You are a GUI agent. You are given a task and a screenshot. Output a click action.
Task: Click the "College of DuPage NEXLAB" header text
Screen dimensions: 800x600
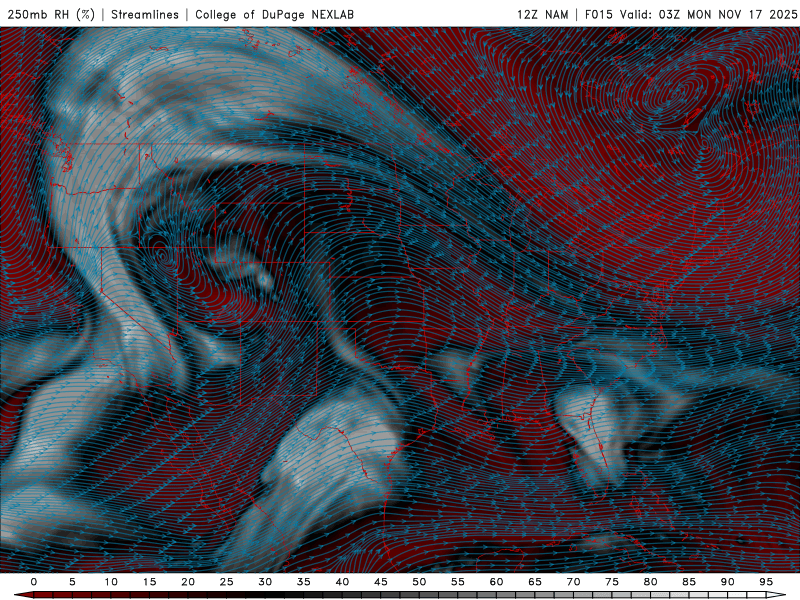click(274, 14)
